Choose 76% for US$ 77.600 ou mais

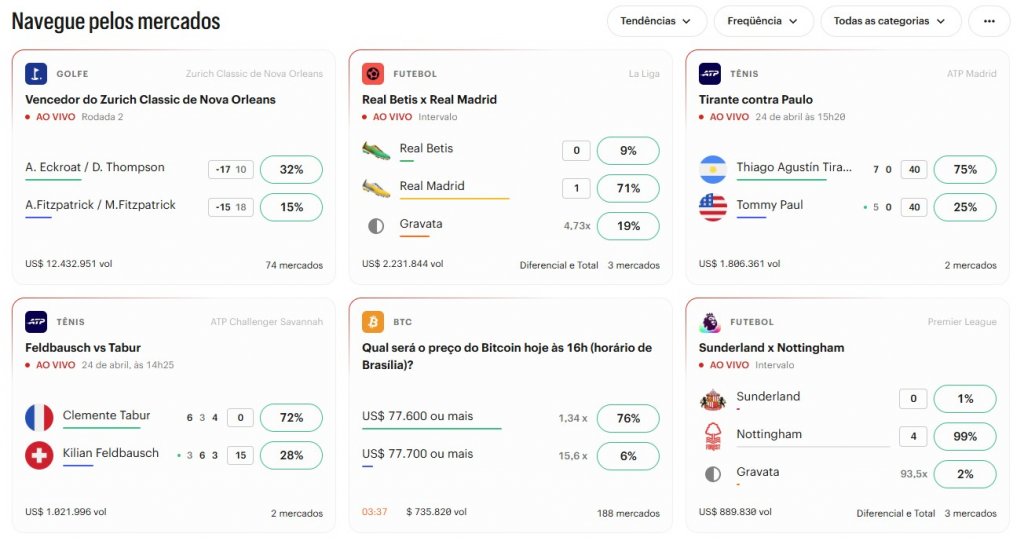click(628, 418)
